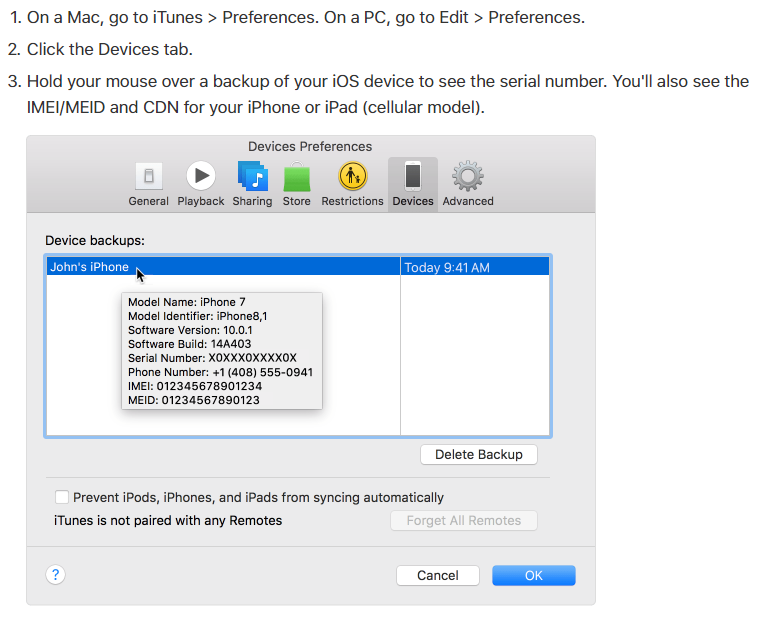Open the Store preferences pane
783x622 pixels.
tap(296, 178)
